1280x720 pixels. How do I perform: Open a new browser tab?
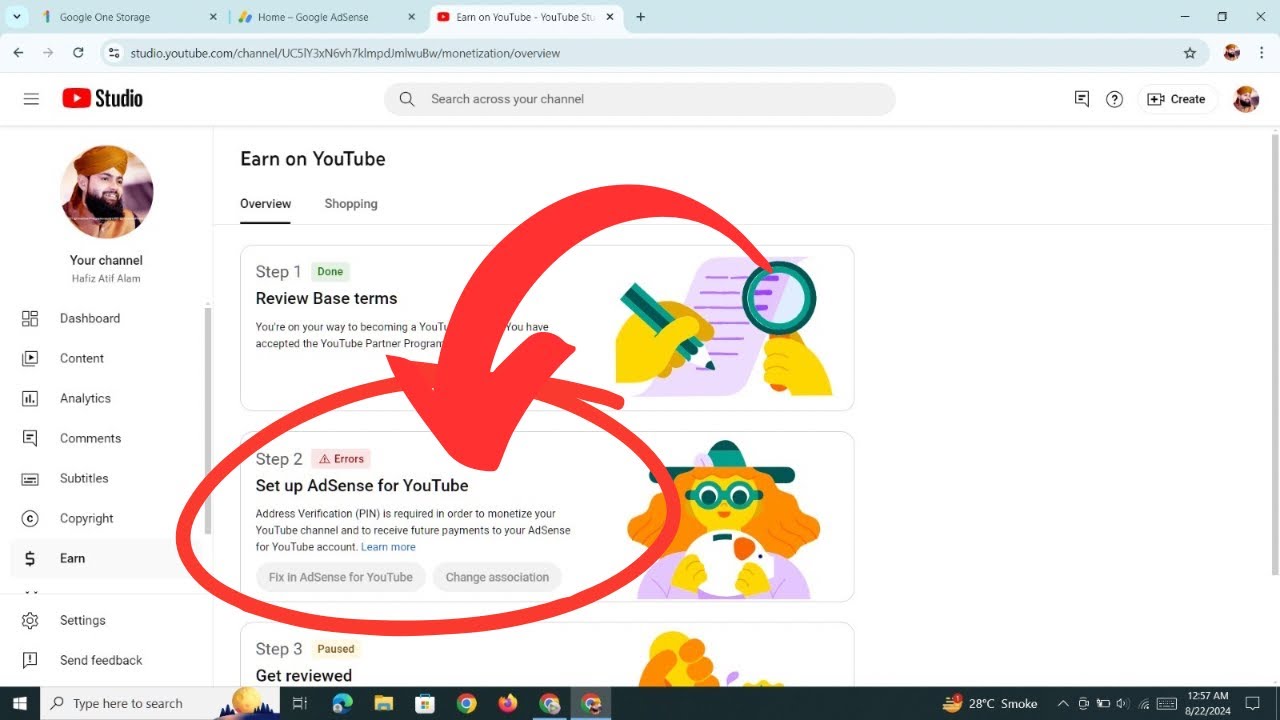coord(640,17)
